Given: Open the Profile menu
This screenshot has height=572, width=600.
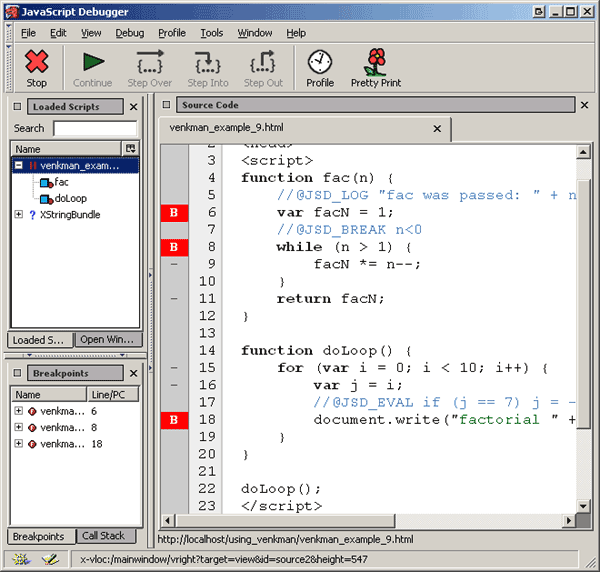Looking at the screenshot, I should point(172,33).
